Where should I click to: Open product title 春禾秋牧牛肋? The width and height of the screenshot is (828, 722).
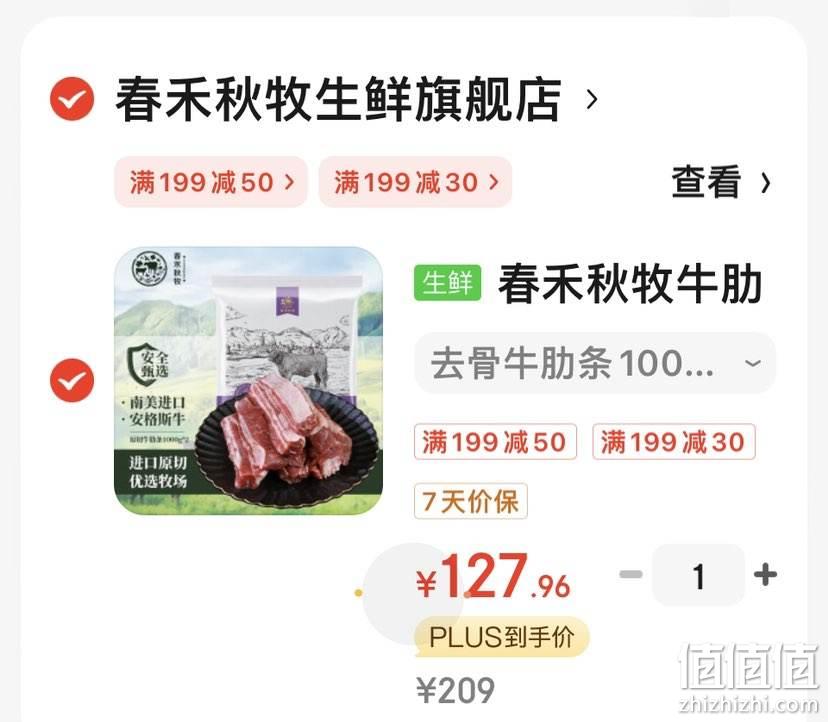pos(630,284)
